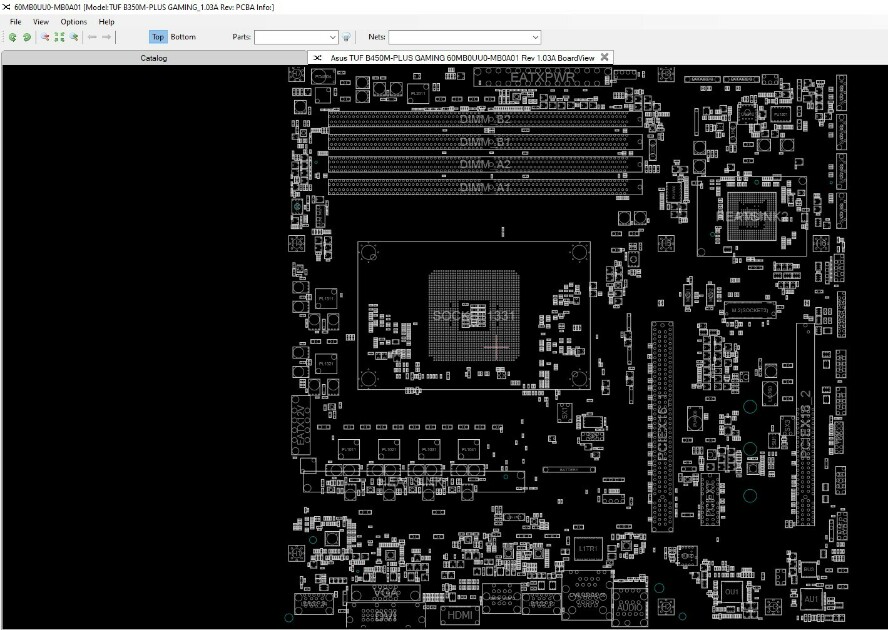This screenshot has width=888, height=630.
Task: Select the HDMI port component
Action: click(x=460, y=615)
